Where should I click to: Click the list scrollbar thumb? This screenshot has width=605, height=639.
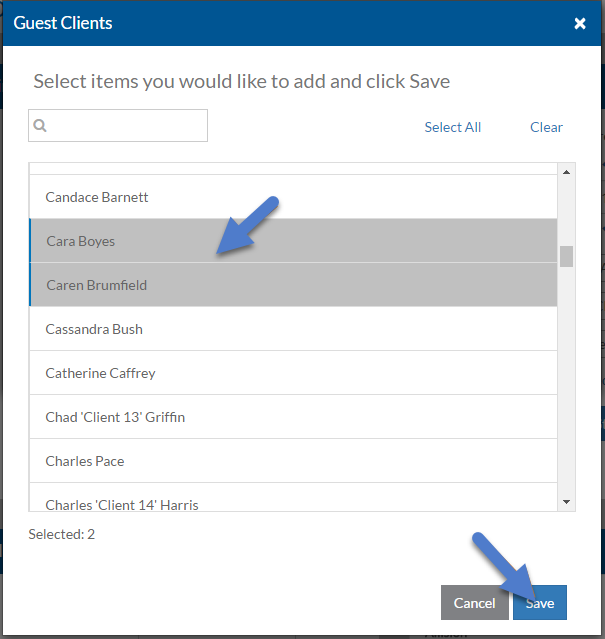566,256
